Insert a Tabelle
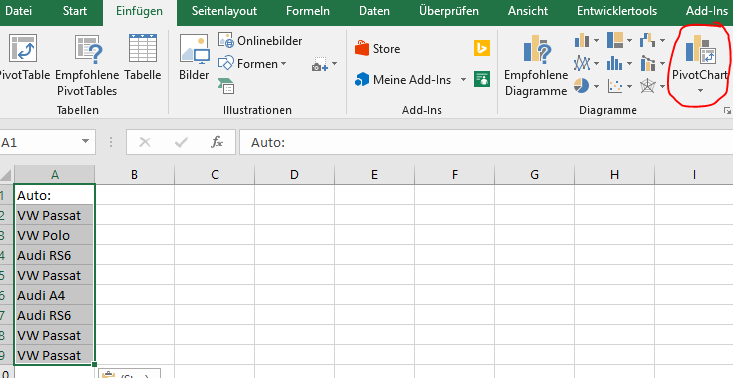This screenshot has height=378, width=733. pyautogui.click(x=143, y=57)
